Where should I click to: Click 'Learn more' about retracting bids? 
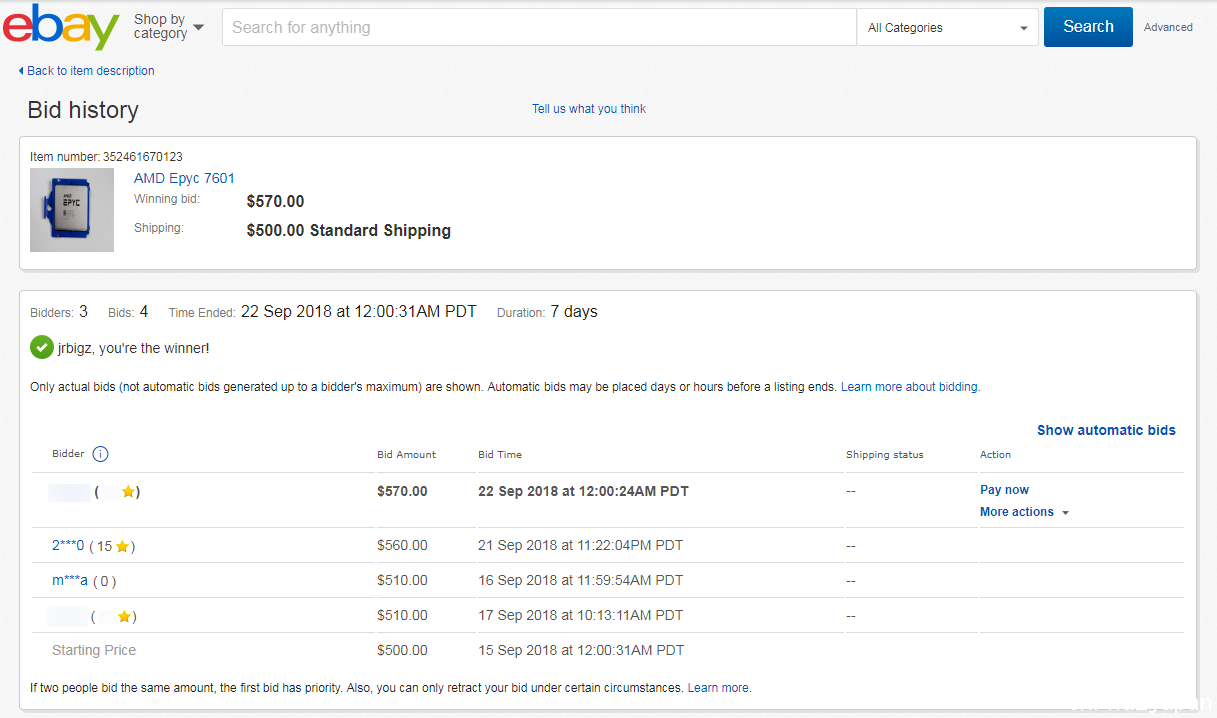click(x=719, y=688)
